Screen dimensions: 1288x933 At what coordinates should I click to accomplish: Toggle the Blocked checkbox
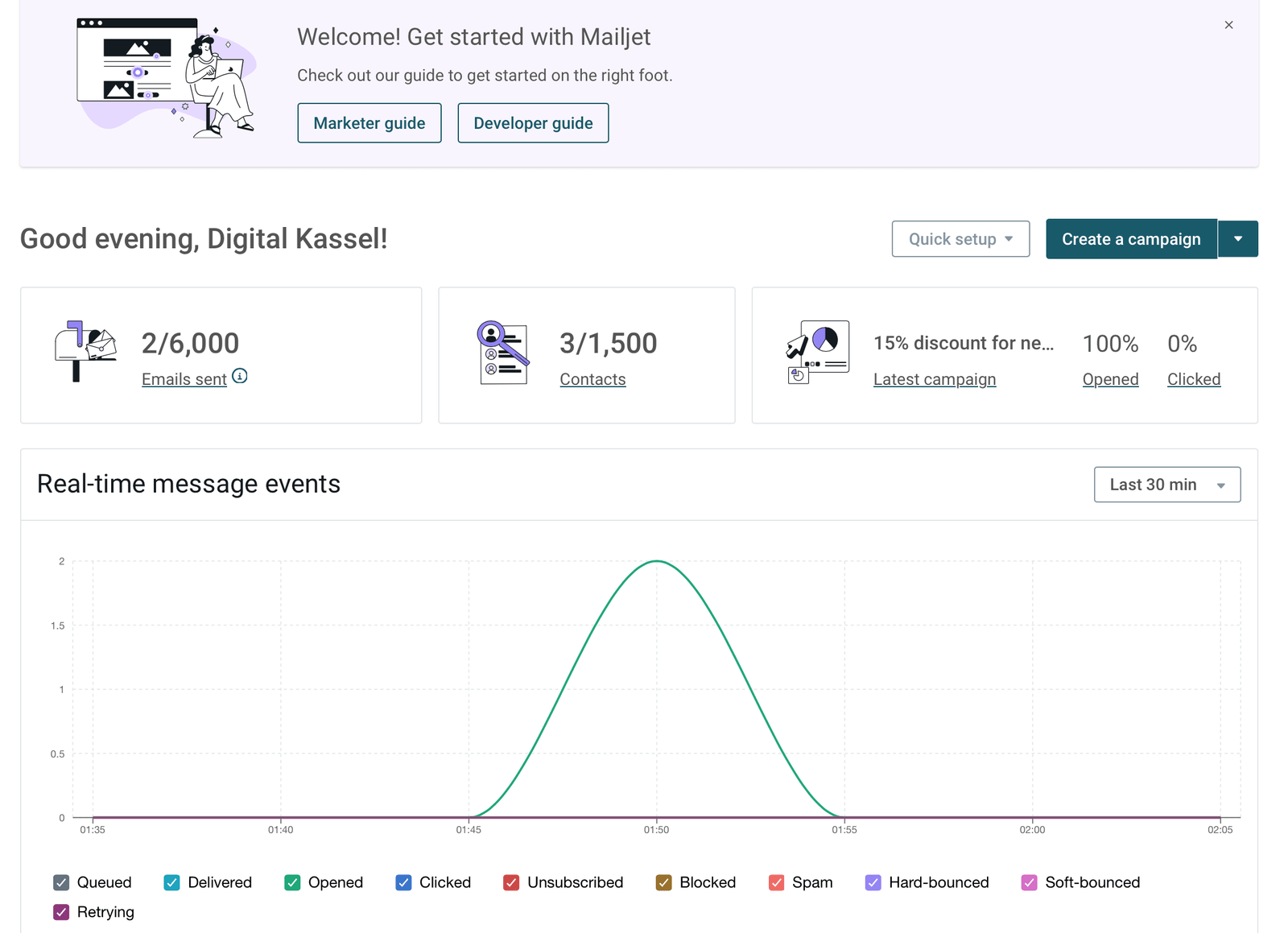(663, 882)
